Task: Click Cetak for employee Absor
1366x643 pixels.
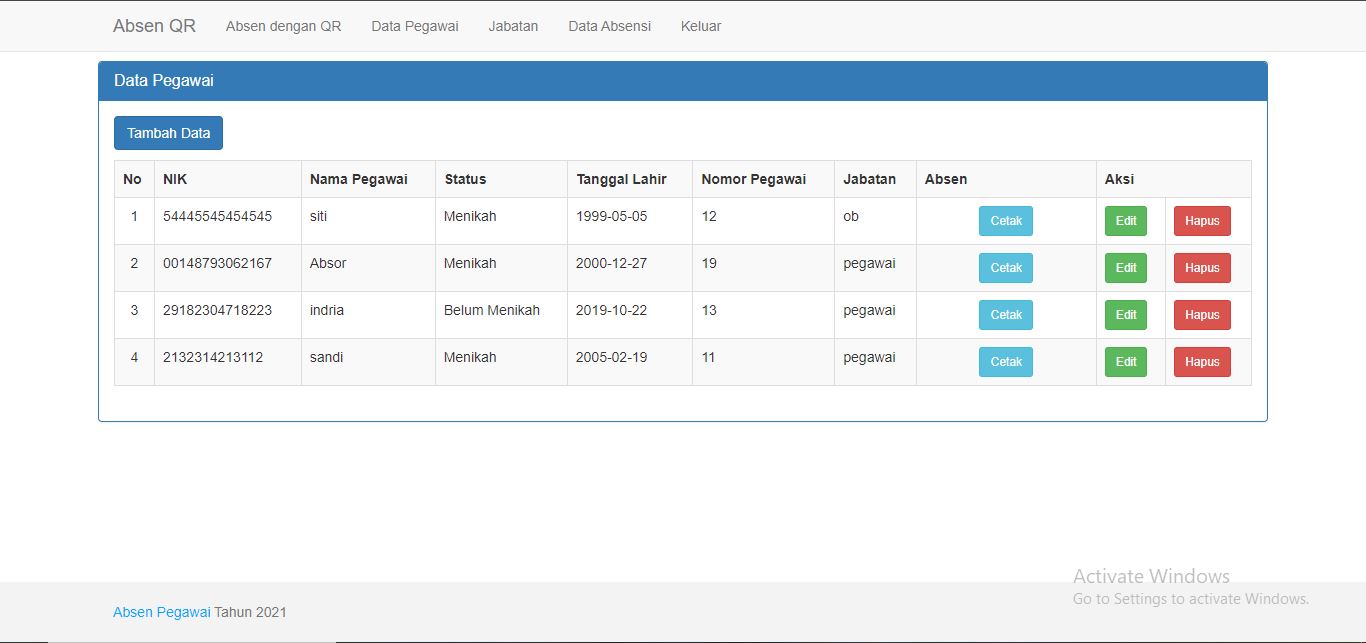Action: pos(1005,268)
